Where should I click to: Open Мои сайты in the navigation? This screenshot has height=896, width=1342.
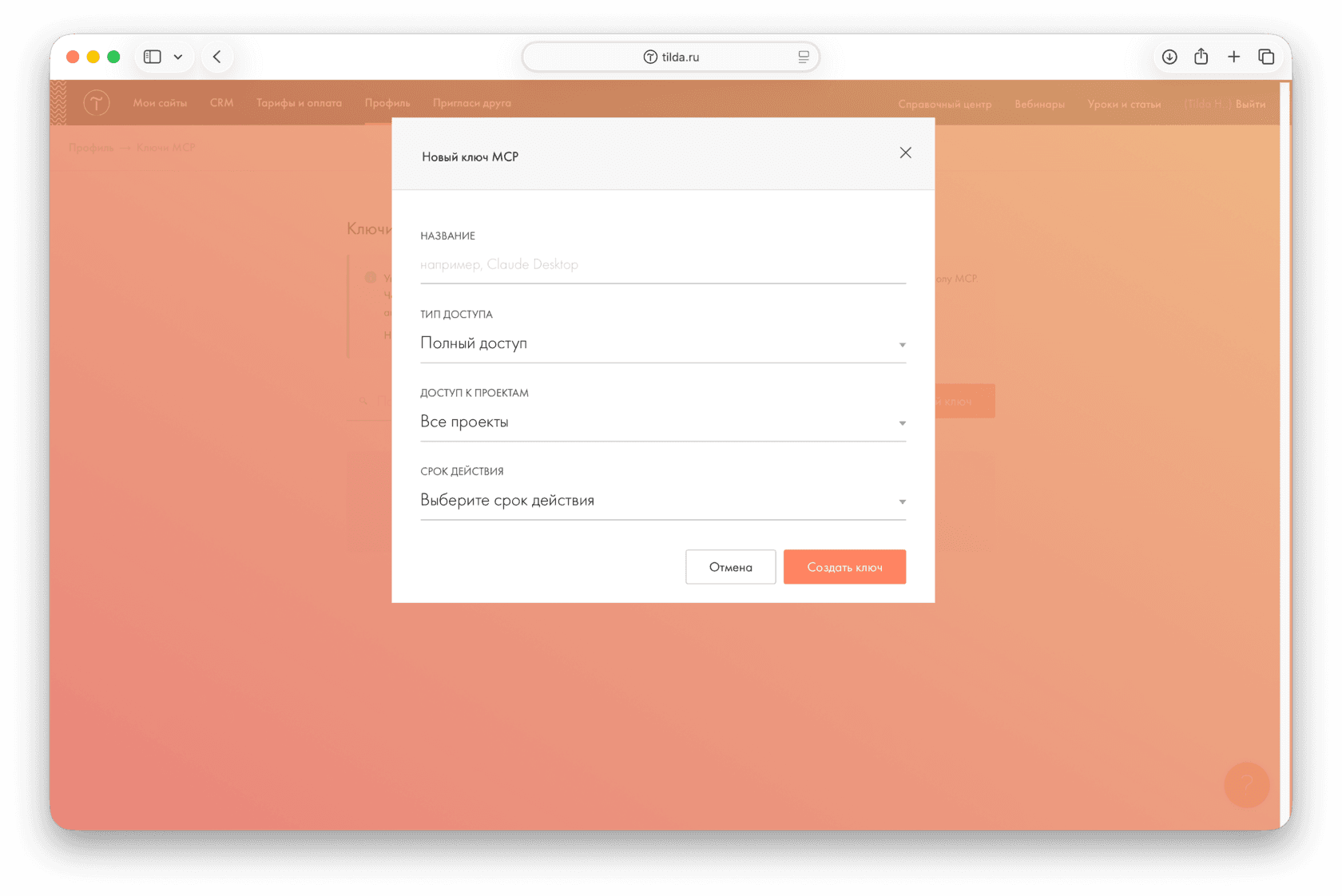160,103
